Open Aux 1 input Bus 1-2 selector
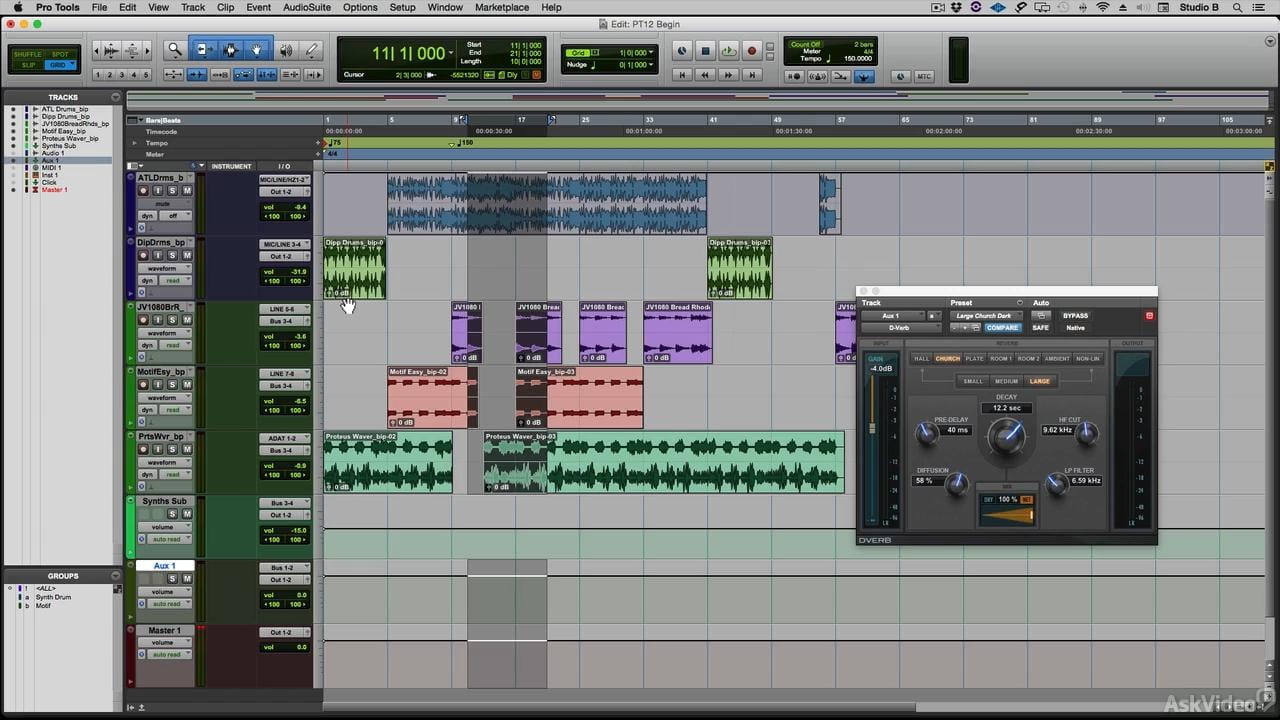 pos(285,568)
